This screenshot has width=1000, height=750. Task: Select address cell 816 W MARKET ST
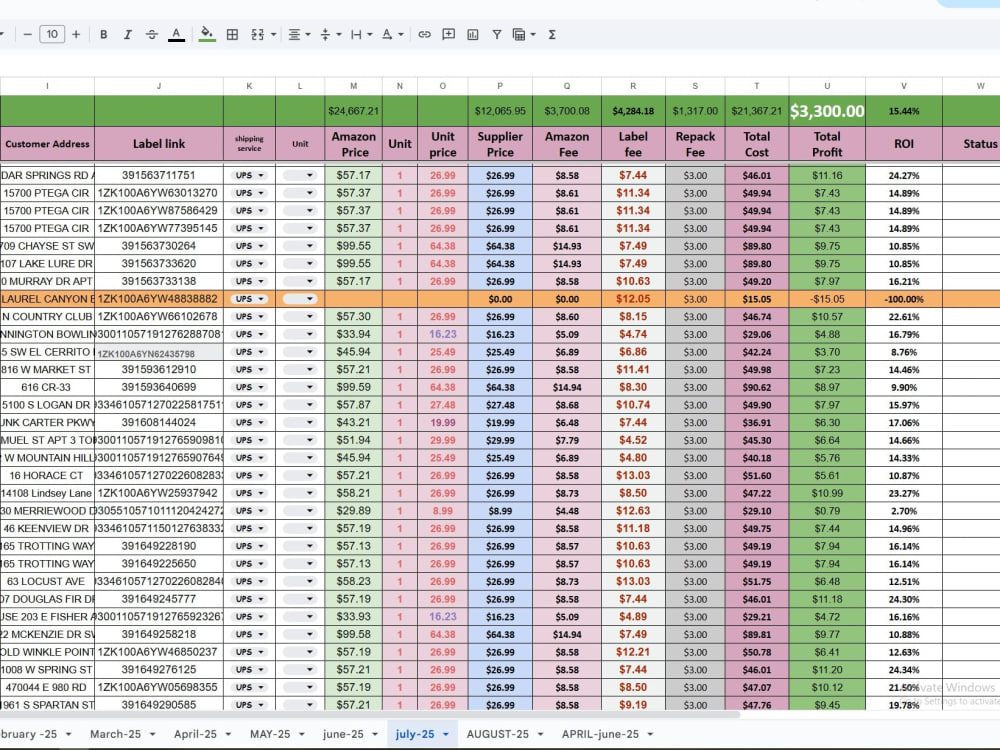[47, 370]
